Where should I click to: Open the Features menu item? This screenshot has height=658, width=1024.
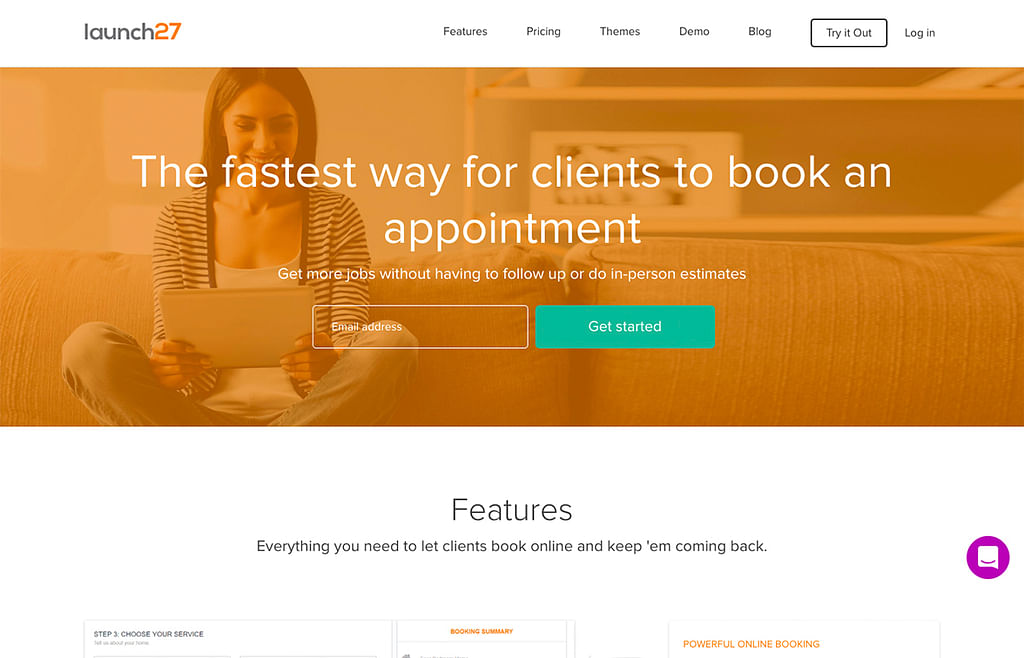465,31
